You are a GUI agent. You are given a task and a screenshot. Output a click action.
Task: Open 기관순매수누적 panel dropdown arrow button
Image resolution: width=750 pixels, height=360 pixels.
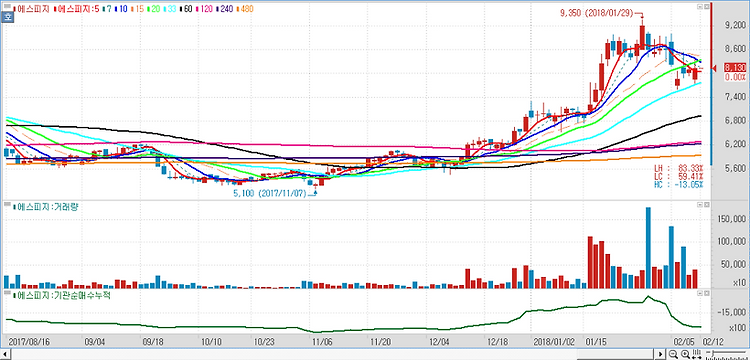pos(699,293)
